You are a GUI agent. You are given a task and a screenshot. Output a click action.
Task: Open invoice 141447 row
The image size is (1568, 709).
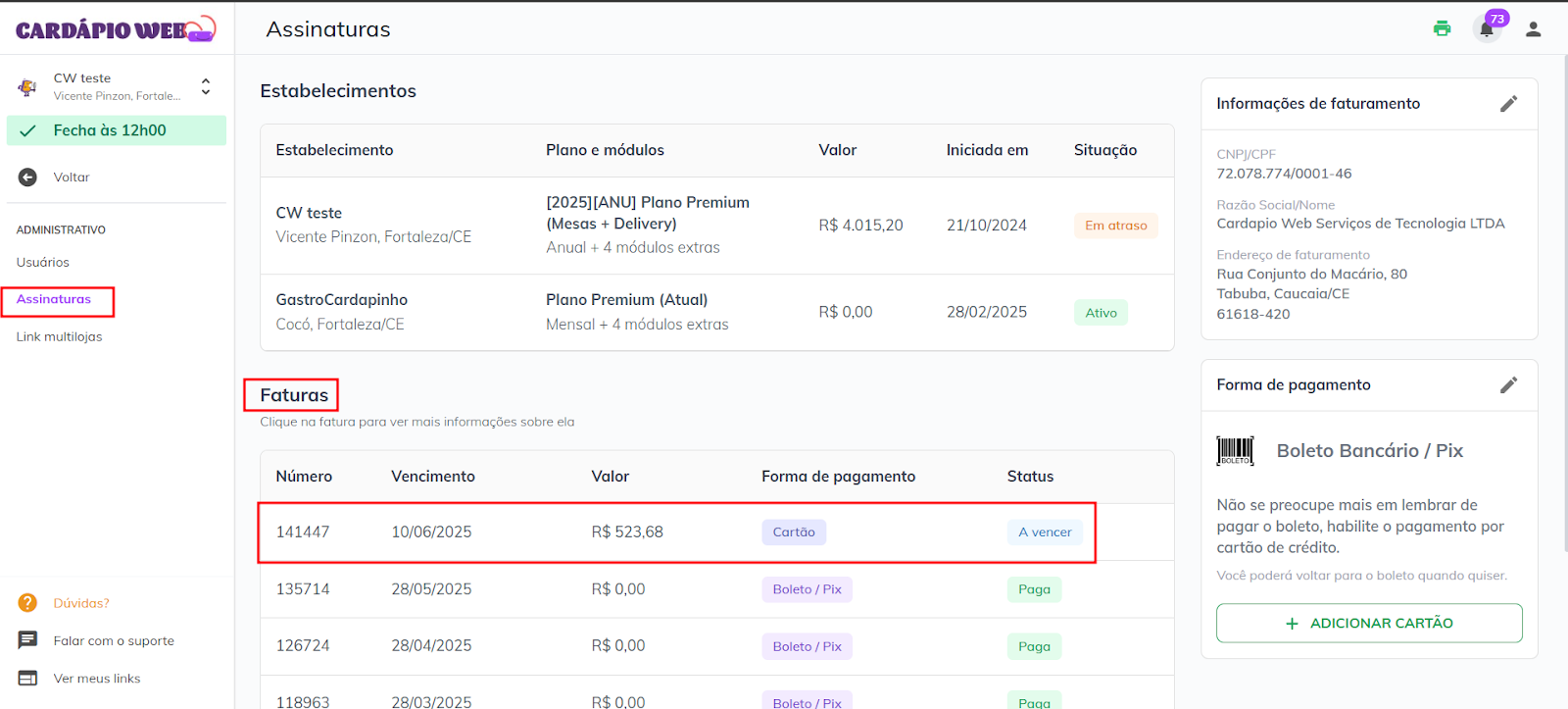tap(676, 532)
